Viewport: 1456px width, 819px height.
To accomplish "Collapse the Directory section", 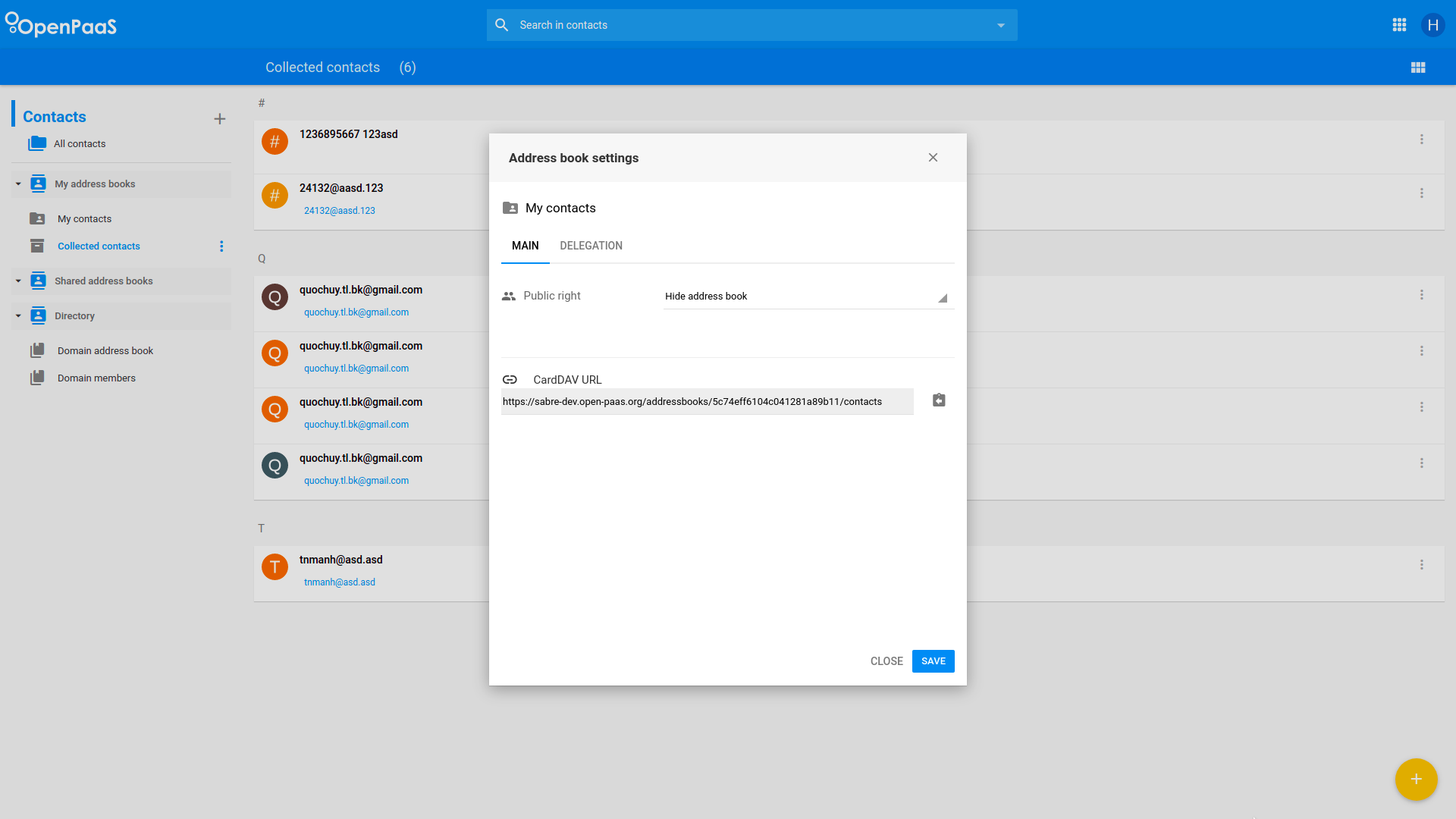I will click(x=18, y=315).
